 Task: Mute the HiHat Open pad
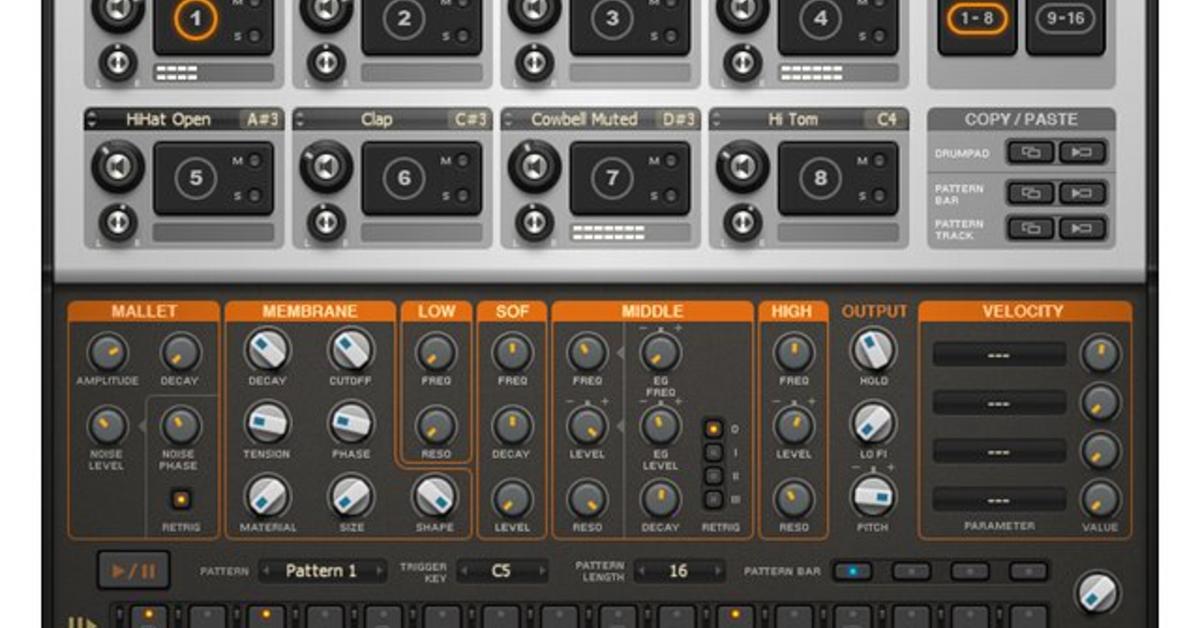pos(254,161)
